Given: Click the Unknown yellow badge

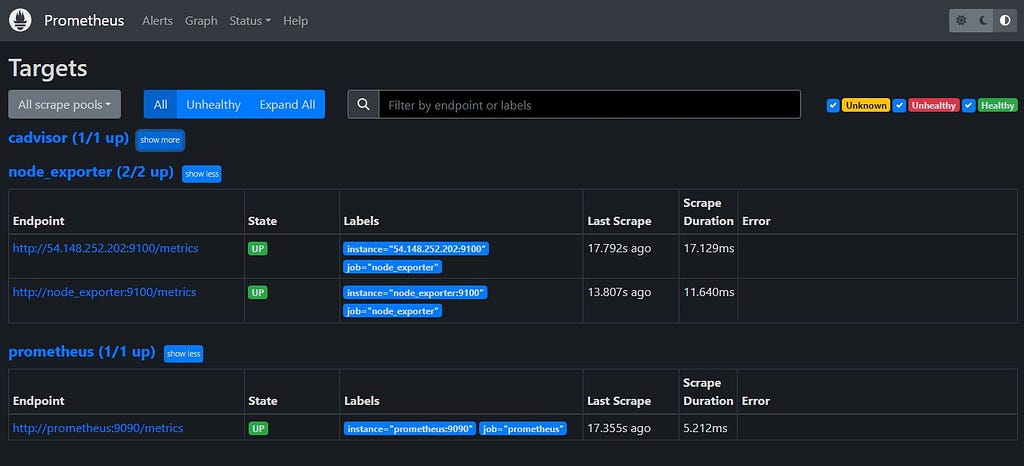Looking at the screenshot, I should [x=866, y=106].
